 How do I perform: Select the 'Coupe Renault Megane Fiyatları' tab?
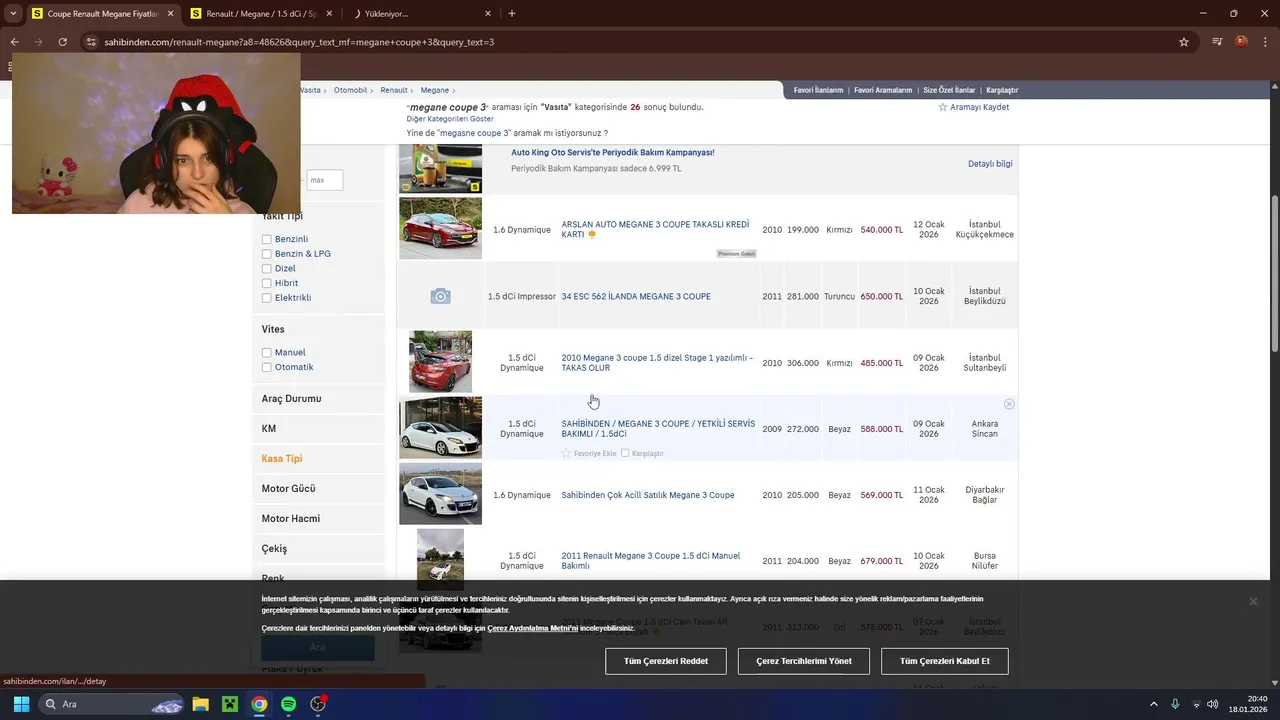pos(102,14)
